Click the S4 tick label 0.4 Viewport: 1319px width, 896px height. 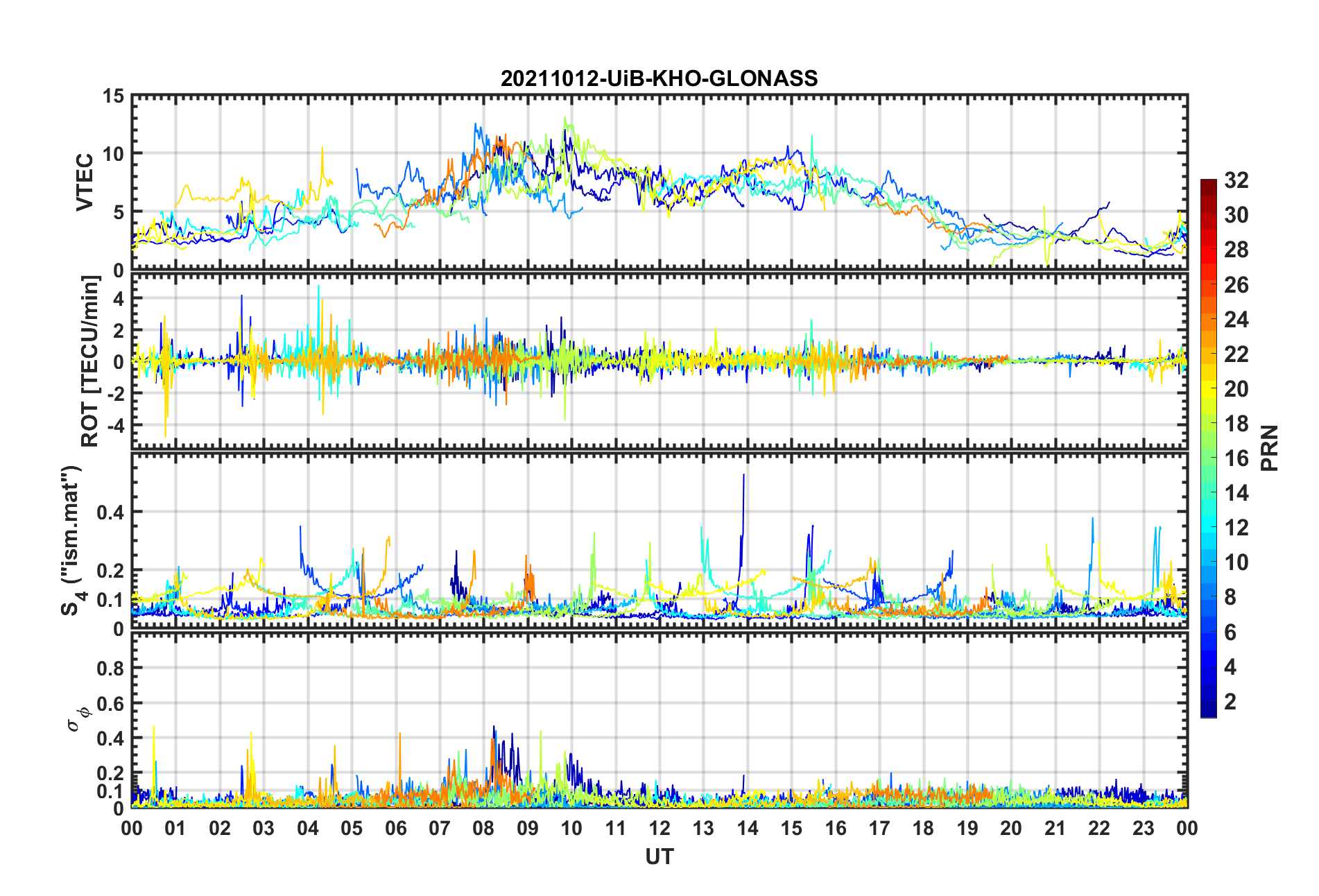tap(111, 512)
